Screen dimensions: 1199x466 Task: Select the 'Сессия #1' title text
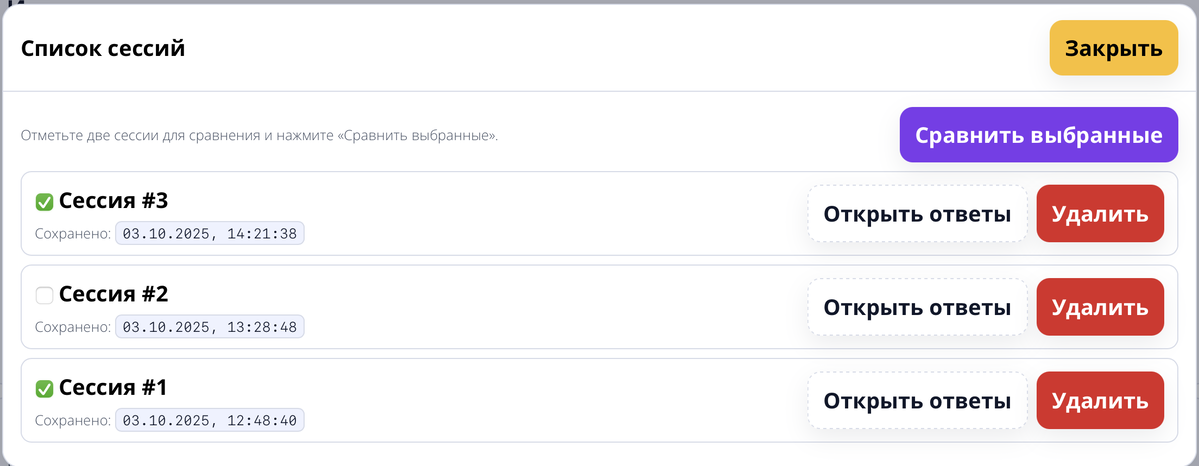[113, 388]
